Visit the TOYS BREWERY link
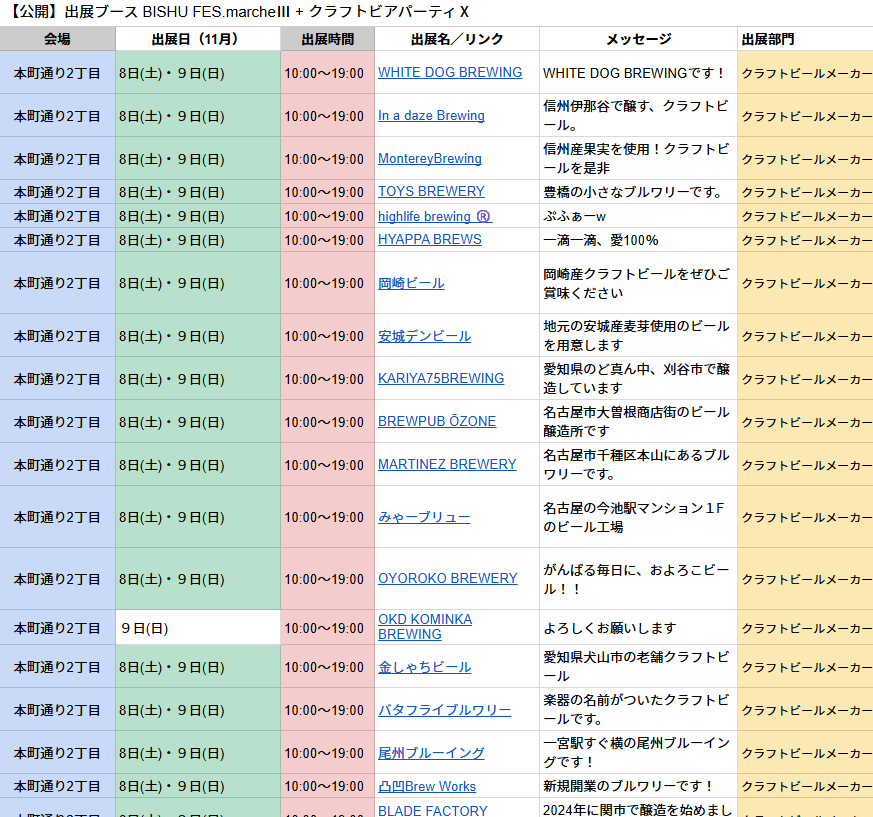873x817 pixels. pos(431,191)
